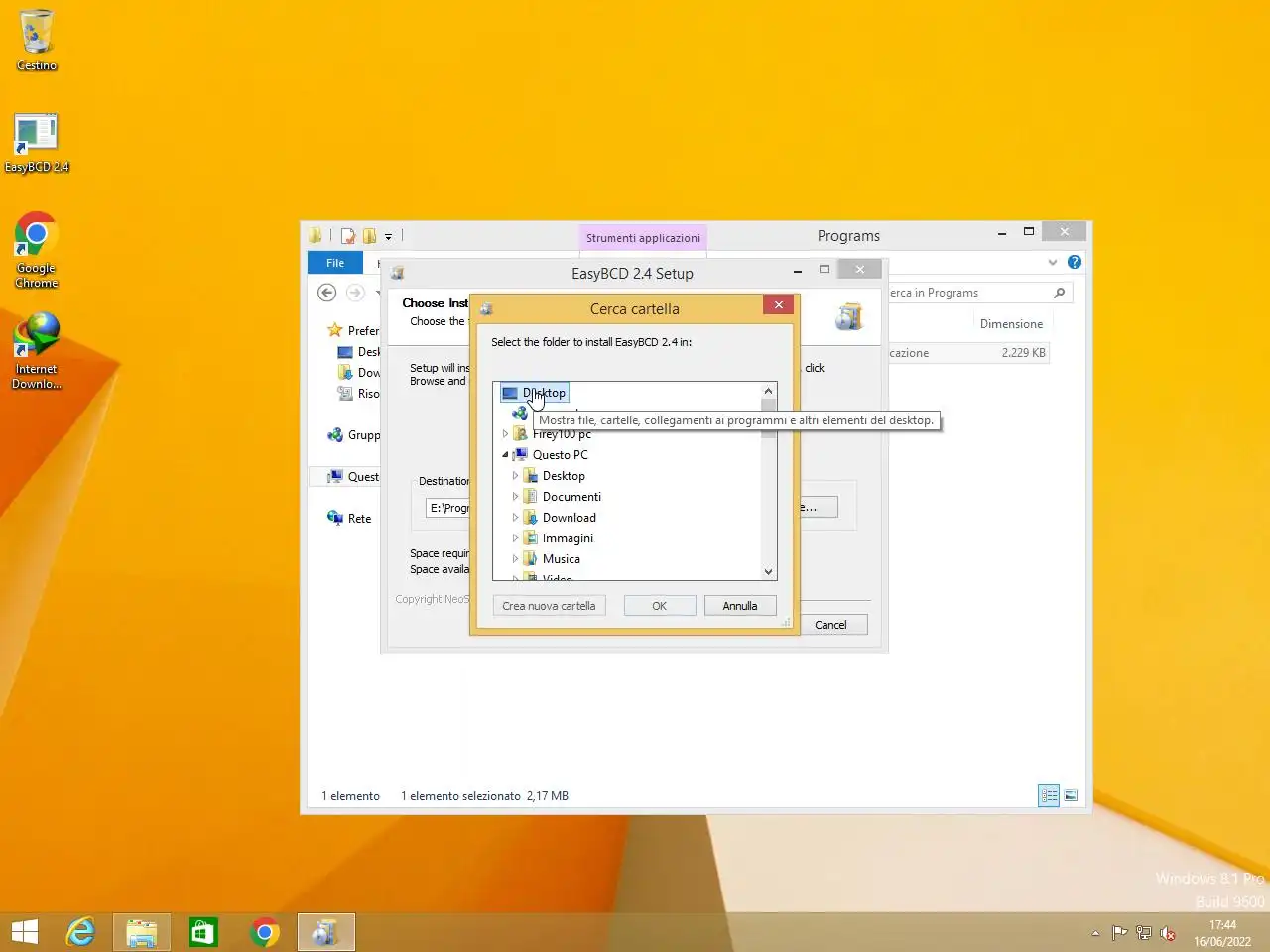1270x952 pixels.
Task: Click the Windows Start button
Action: click(x=25, y=932)
